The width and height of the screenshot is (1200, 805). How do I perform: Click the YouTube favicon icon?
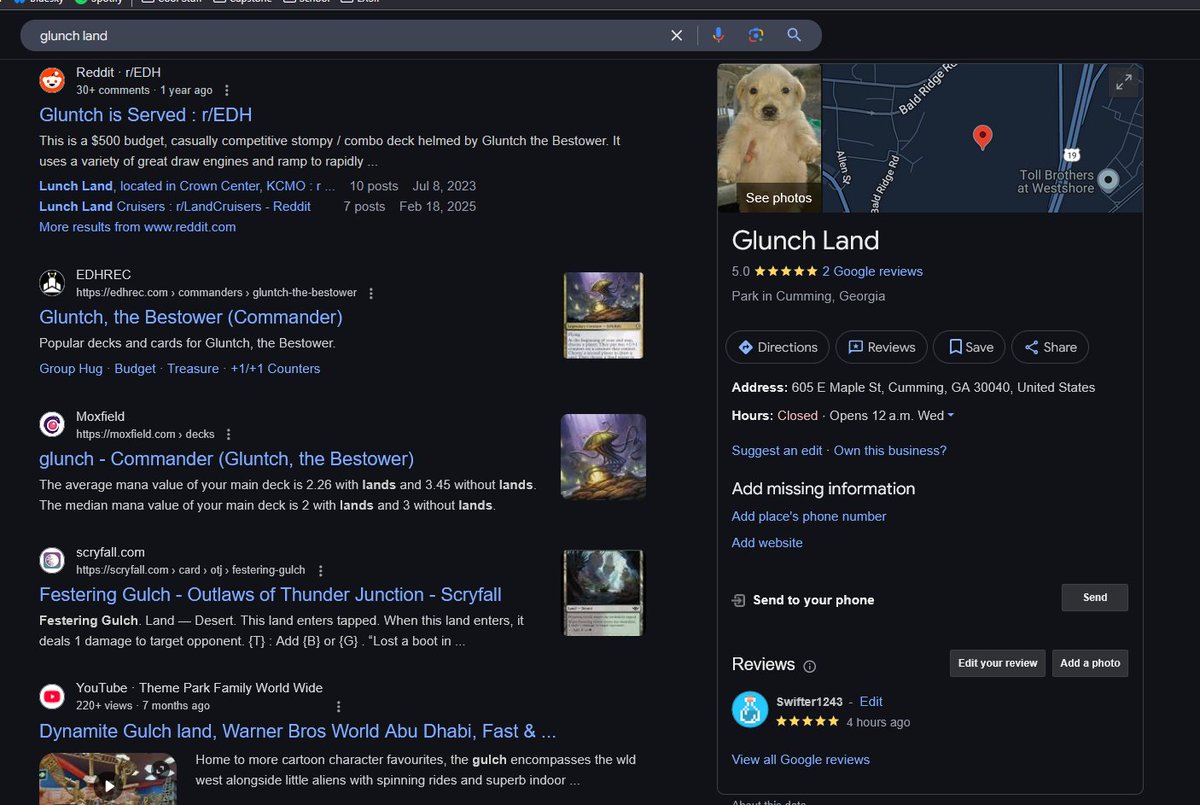click(x=52, y=696)
